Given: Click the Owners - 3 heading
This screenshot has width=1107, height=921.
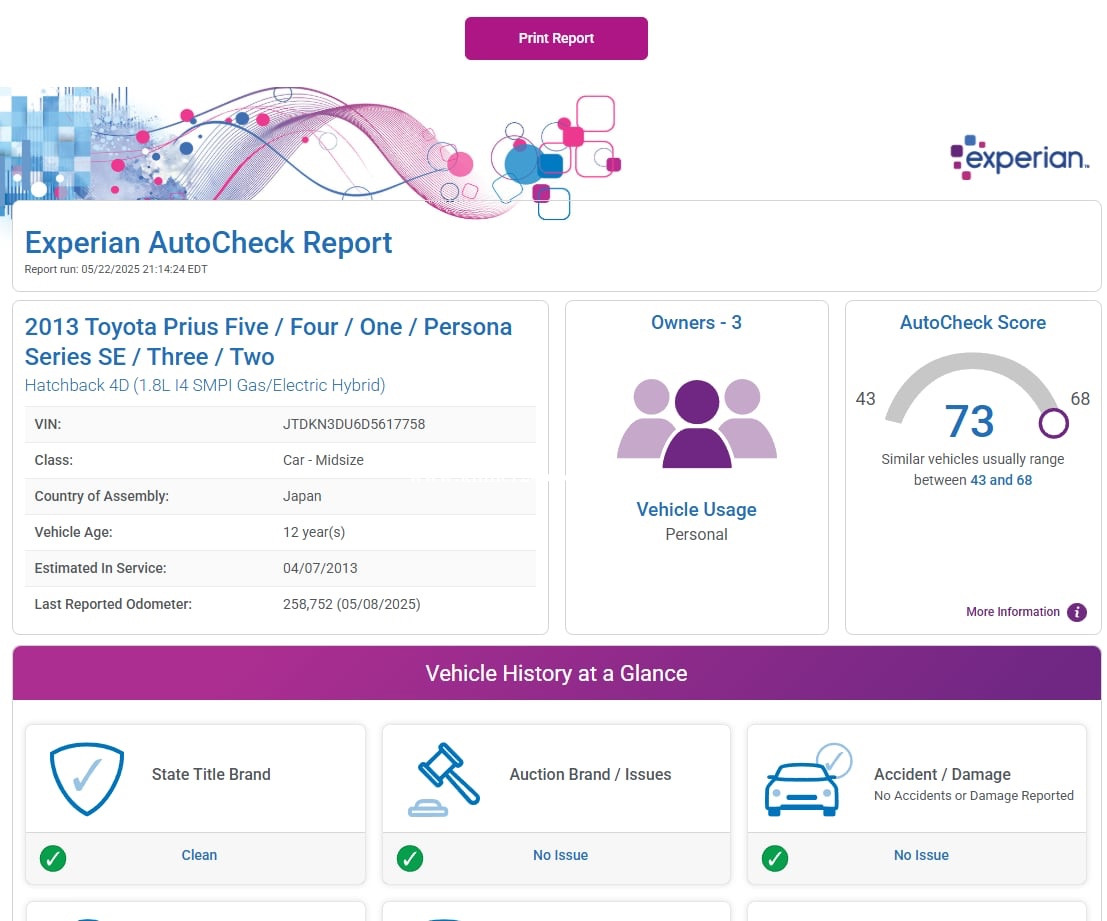Looking at the screenshot, I should click(696, 323).
